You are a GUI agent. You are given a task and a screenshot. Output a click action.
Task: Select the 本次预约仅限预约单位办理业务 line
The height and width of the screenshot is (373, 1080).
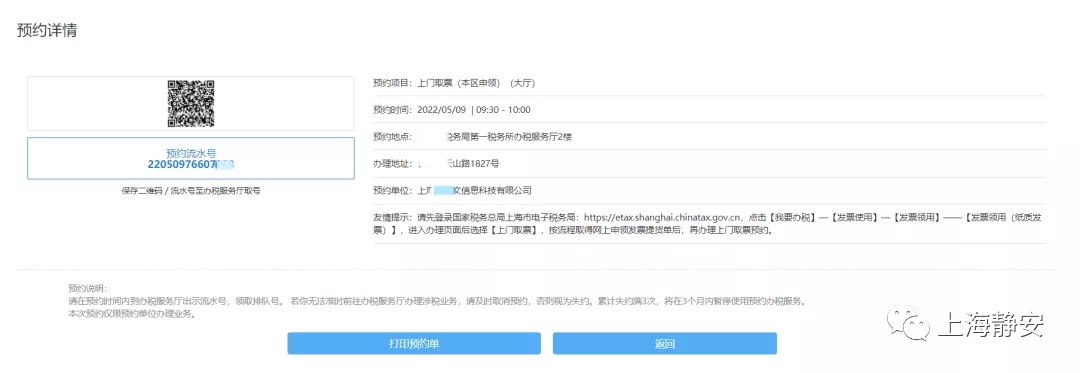tap(132, 315)
